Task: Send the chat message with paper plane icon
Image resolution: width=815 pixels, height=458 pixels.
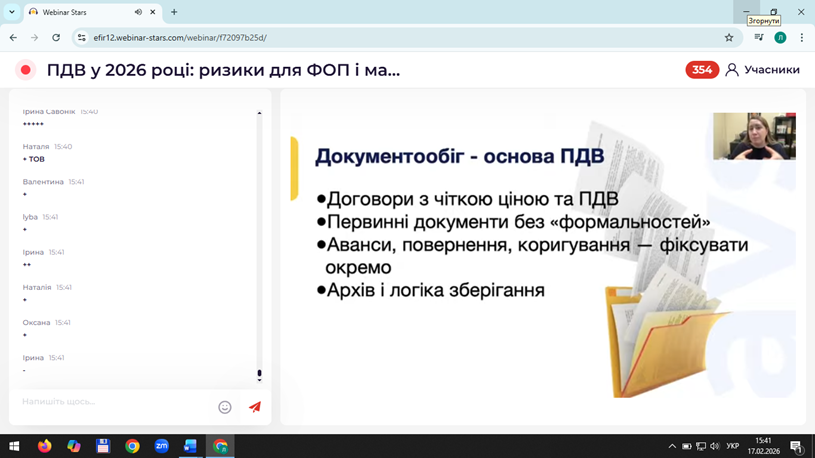Action: click(254, 407)
